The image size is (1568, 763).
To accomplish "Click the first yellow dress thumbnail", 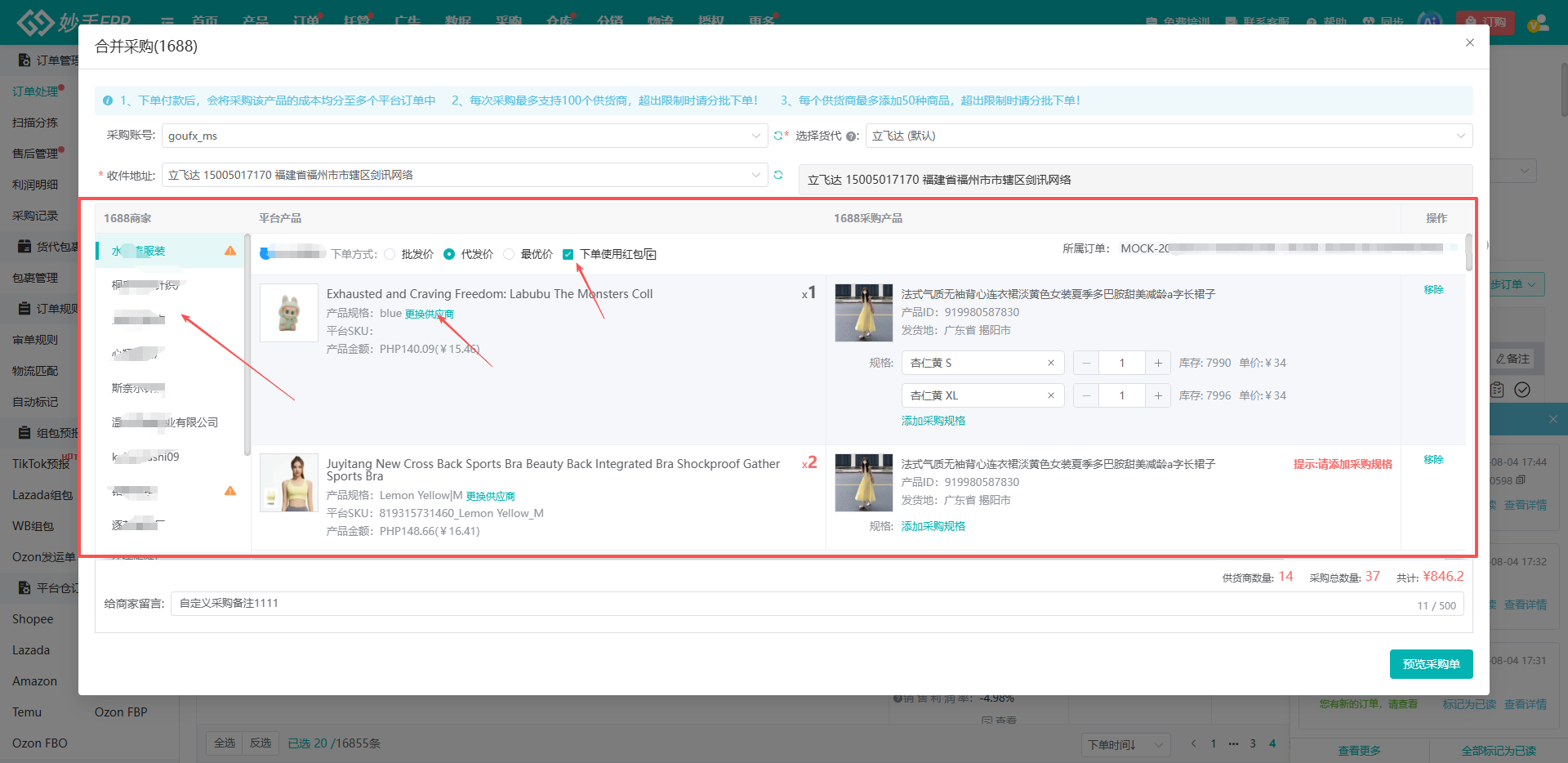I will [x=864, y=313].
